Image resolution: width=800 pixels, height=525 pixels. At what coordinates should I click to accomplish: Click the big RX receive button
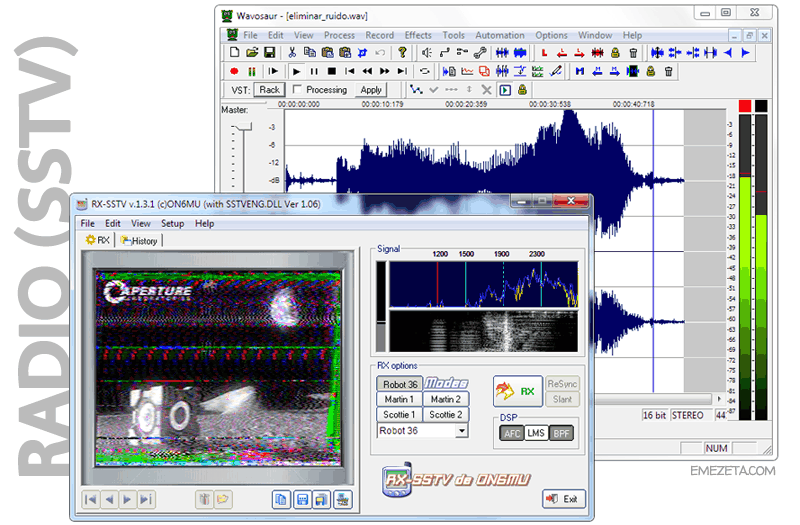coord(517,391)
